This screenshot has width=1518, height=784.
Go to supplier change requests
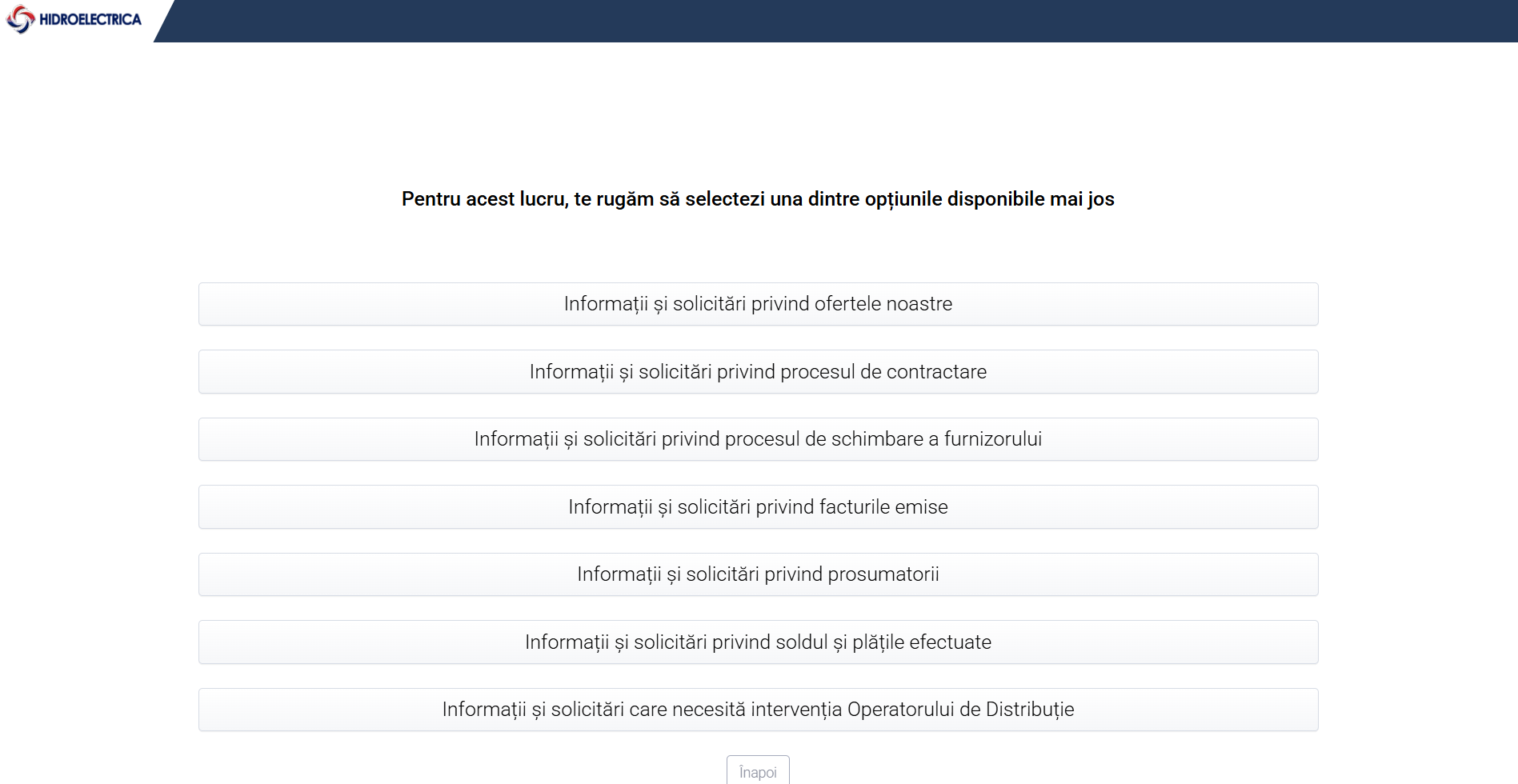pos(758,439)
